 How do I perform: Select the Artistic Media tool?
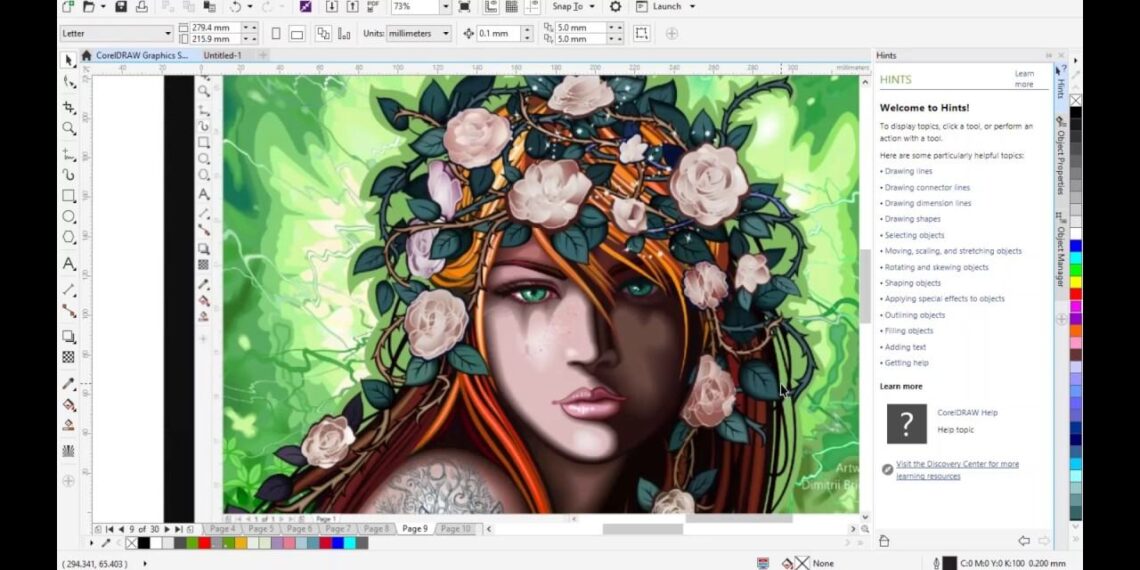[x=69, y=174]
